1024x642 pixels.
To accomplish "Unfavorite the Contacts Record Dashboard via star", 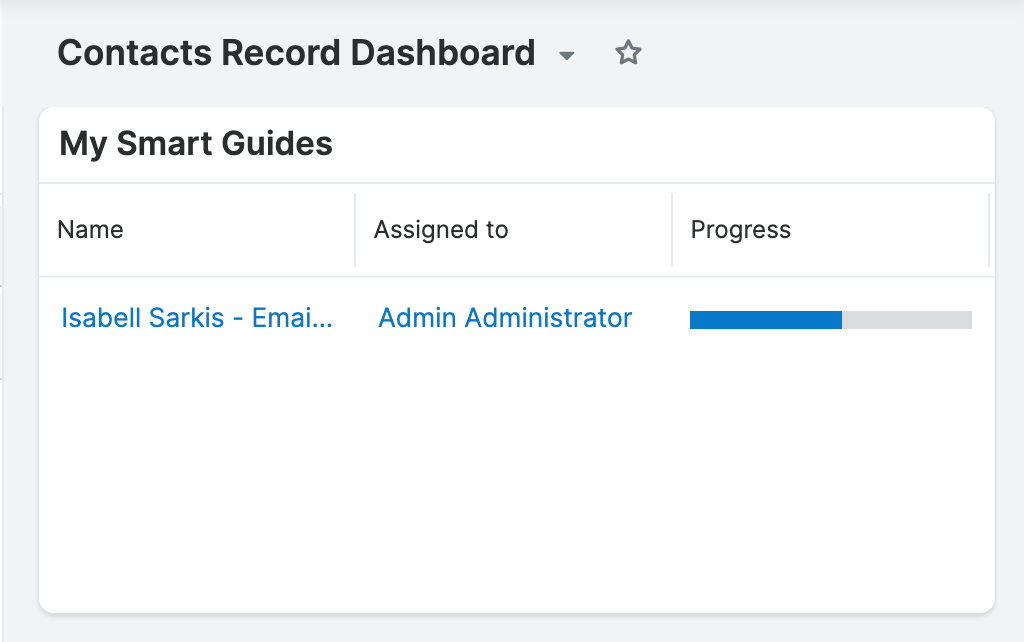I will pos(628,54).
